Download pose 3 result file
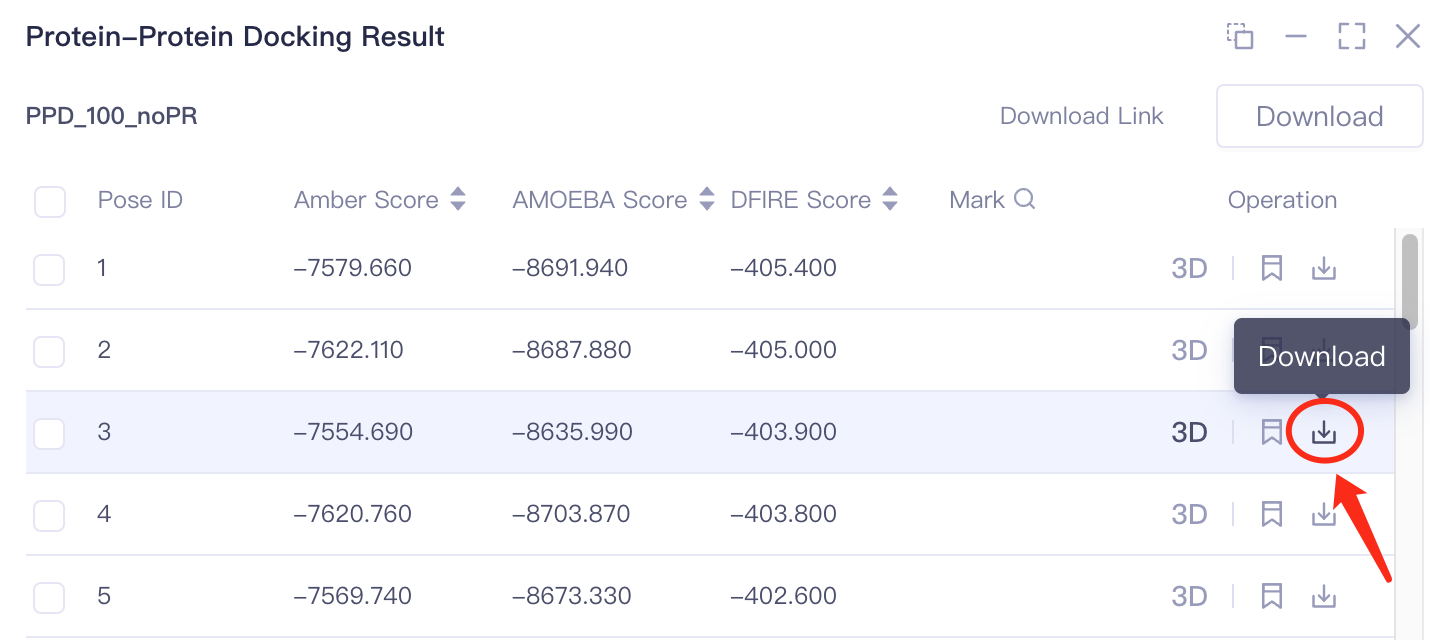The width and height of the screenshot is (1430, 640). [x=1324, y=432]
